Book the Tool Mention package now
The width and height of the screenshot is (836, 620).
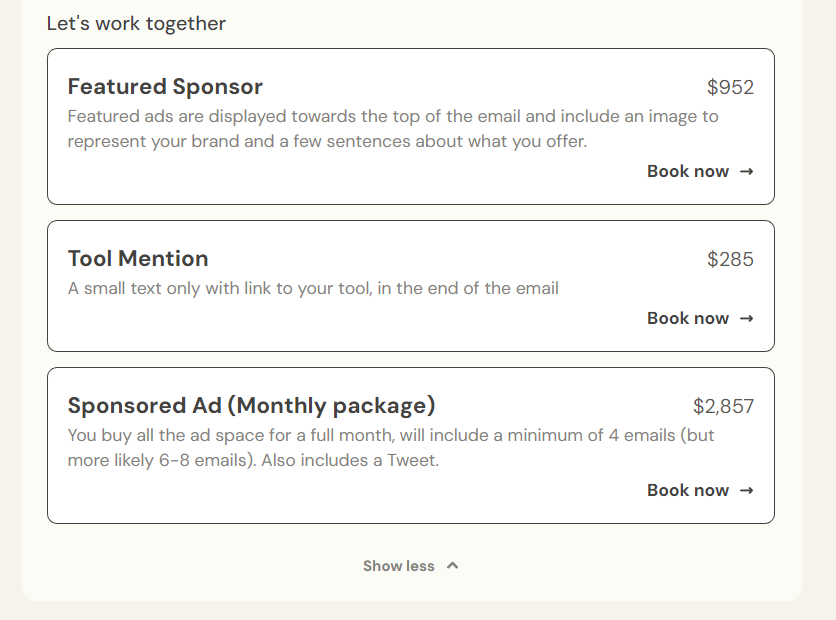[x=688, y=318]
